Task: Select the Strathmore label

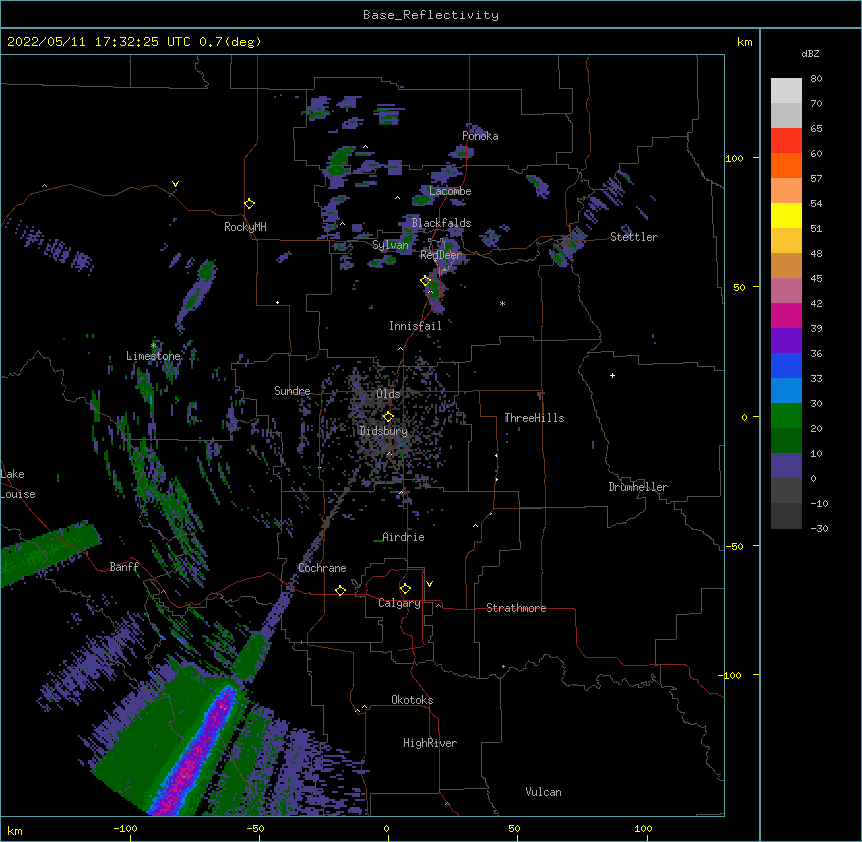Action: click(x=516, y=608)
